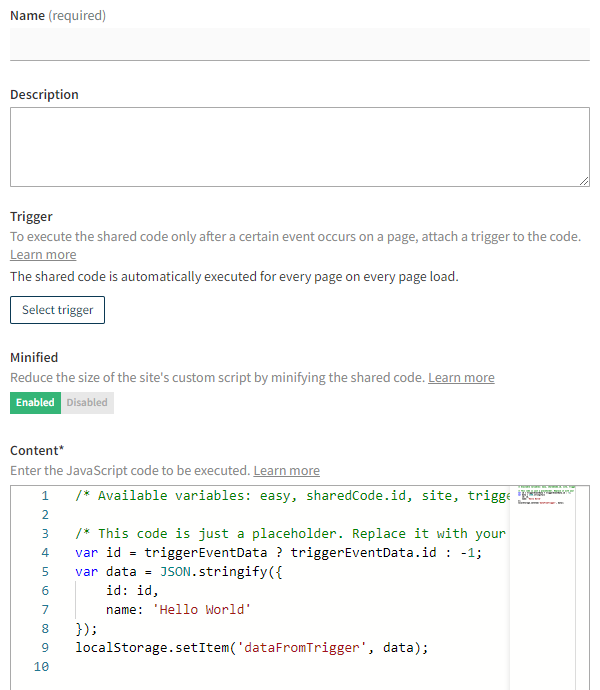This screenshot has width=600, height=690.
Task: Click the 'Hello World' string in the code
Action: click(204, 610)
